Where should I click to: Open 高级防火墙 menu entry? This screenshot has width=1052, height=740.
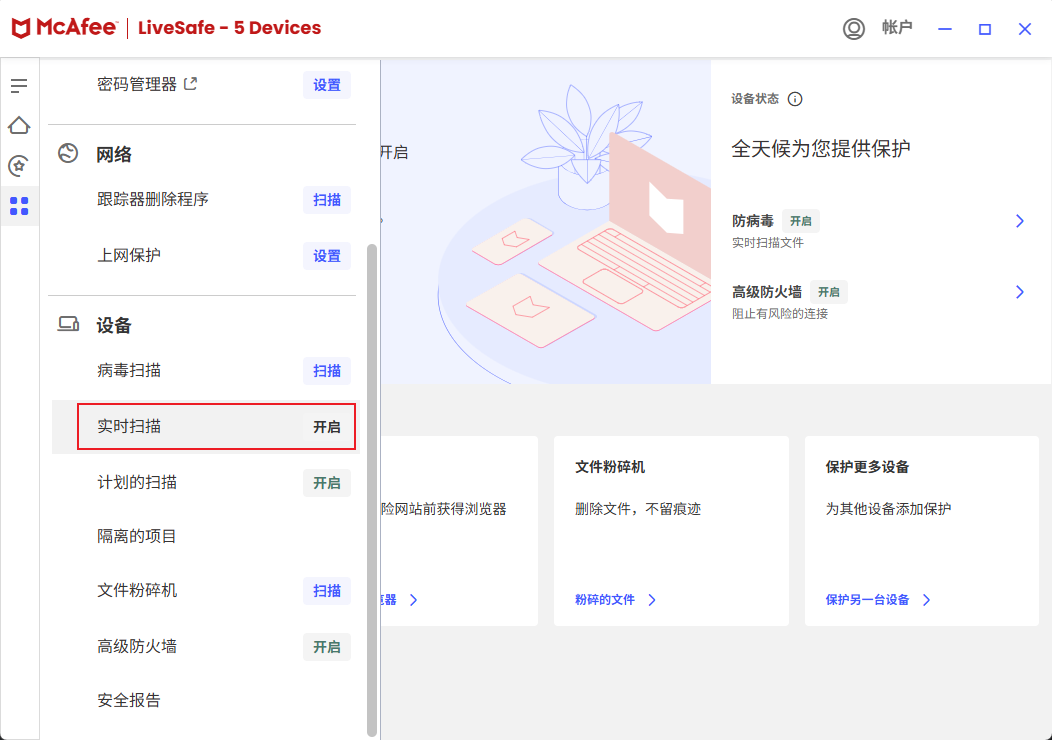coord(137,647)
